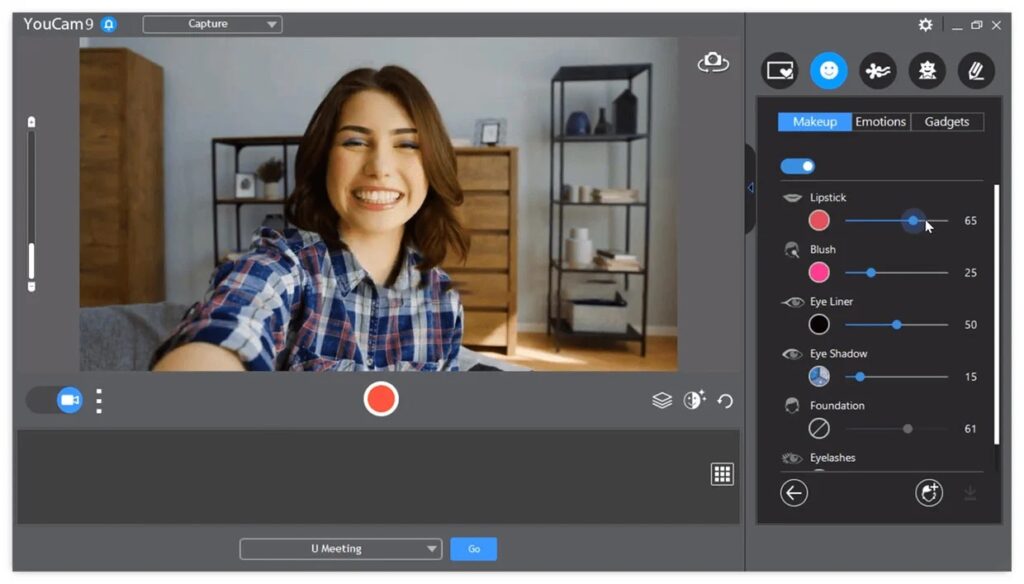Click the notification bell next to YouCam9
1024x584 pixels.
109,25
